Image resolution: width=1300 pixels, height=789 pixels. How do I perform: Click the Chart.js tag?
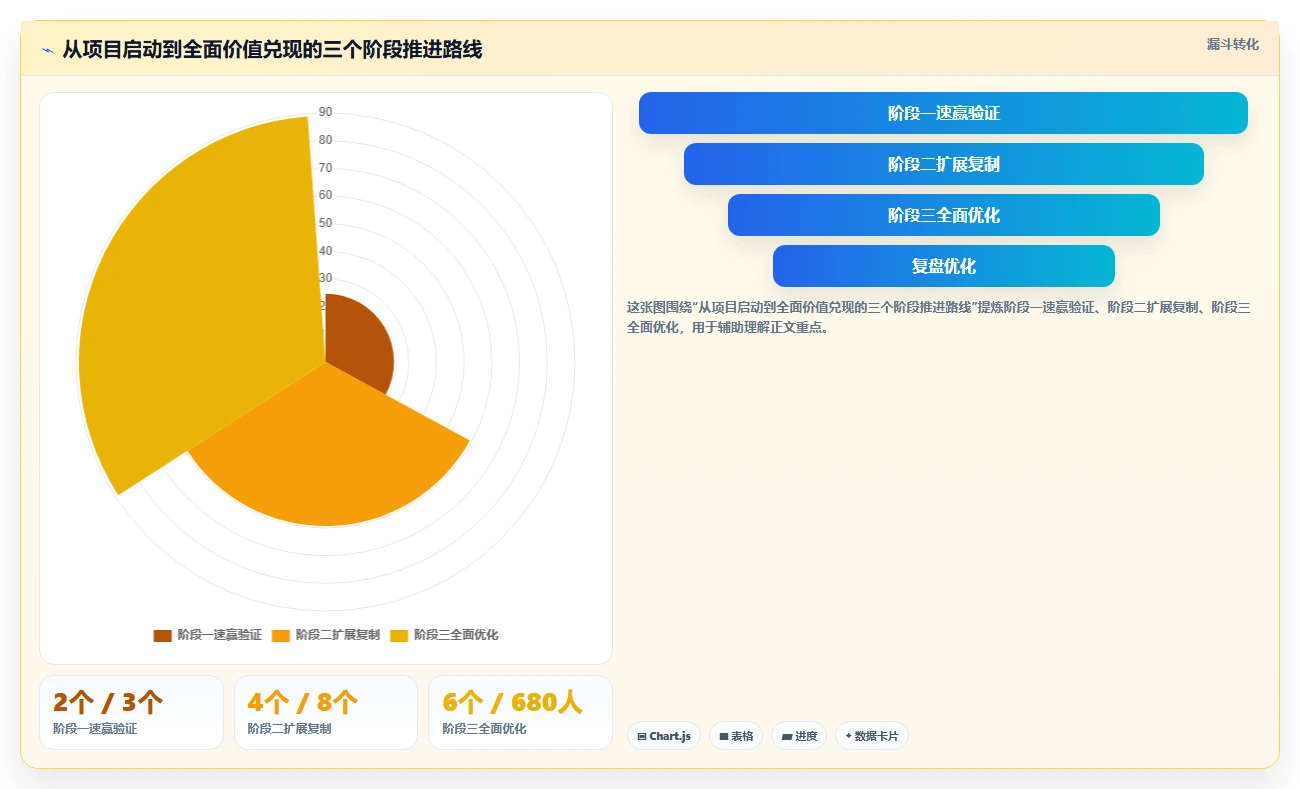coord(664,736)
